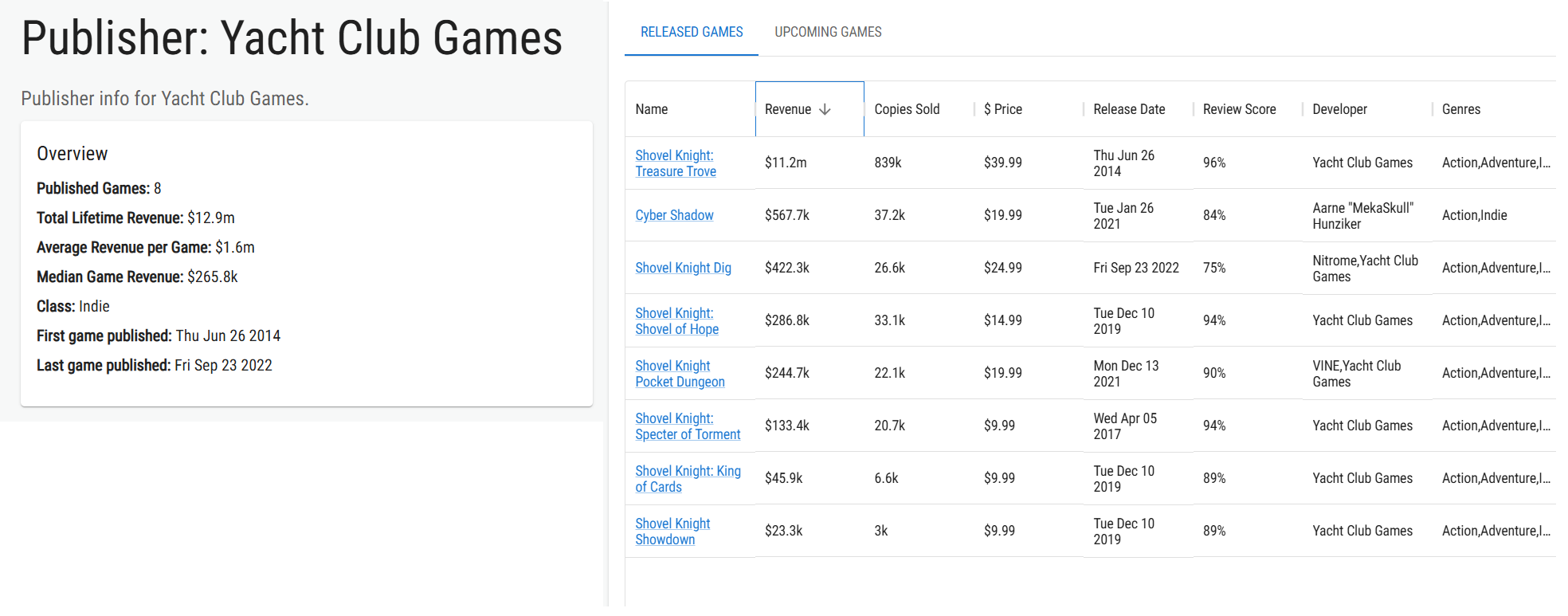The image size is (1568, 616).
Task: Select the 75% review score cell
Action: point(1248,268)
